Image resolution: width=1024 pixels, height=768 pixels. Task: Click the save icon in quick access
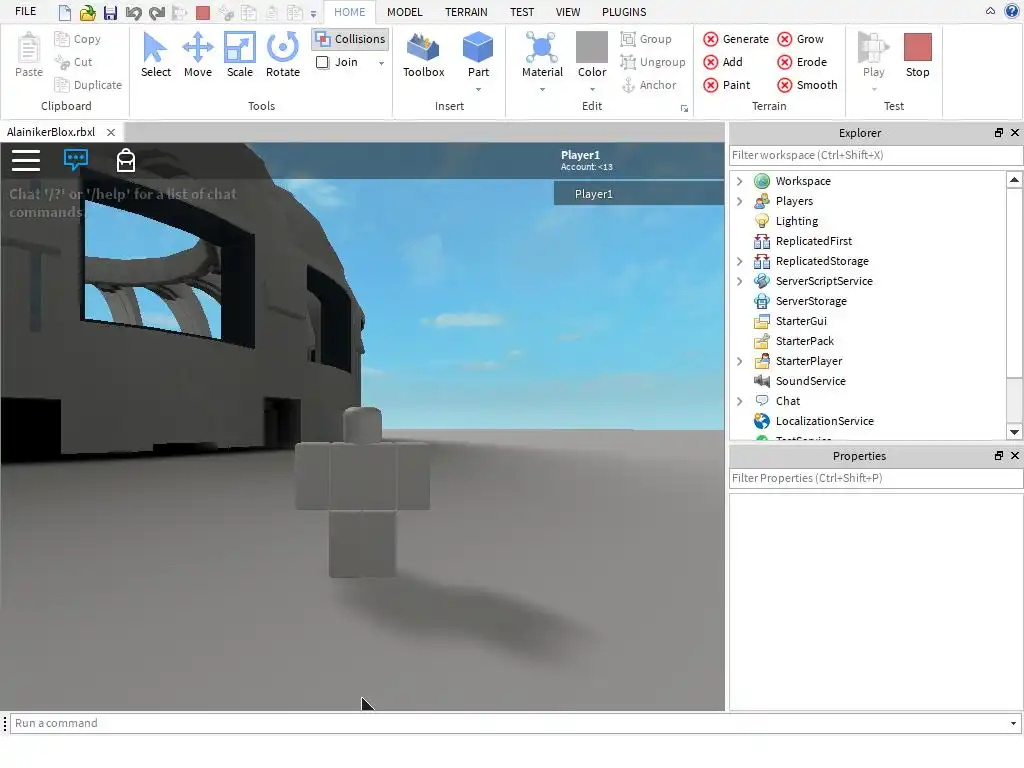110,12
